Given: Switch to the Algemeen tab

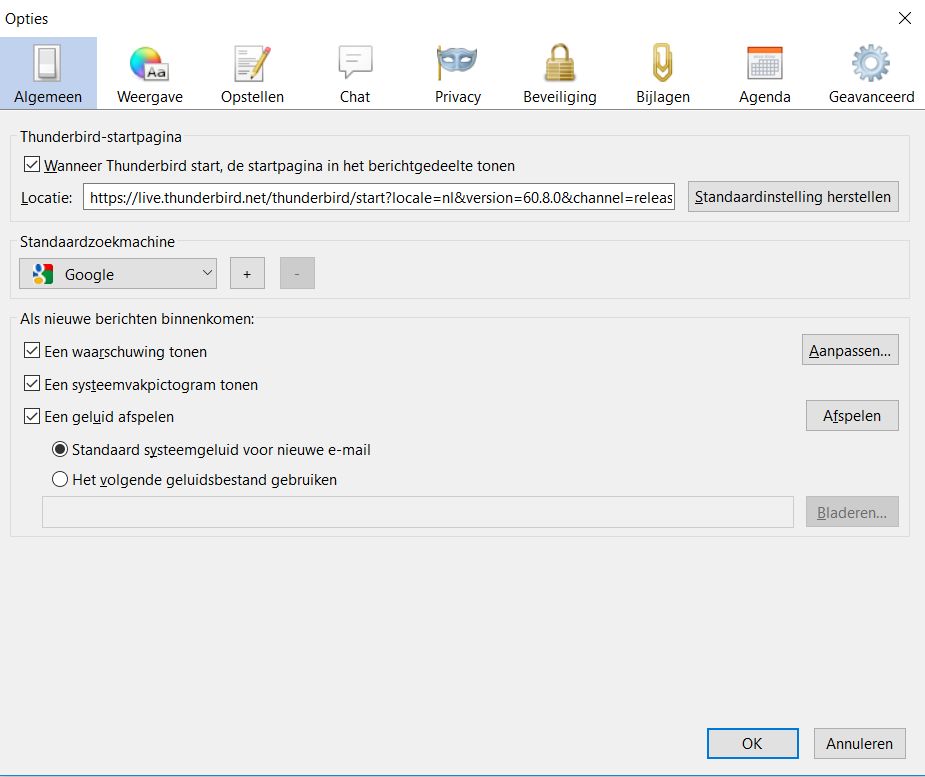Looking at the screenshot, I should click(x=48, y=74).
